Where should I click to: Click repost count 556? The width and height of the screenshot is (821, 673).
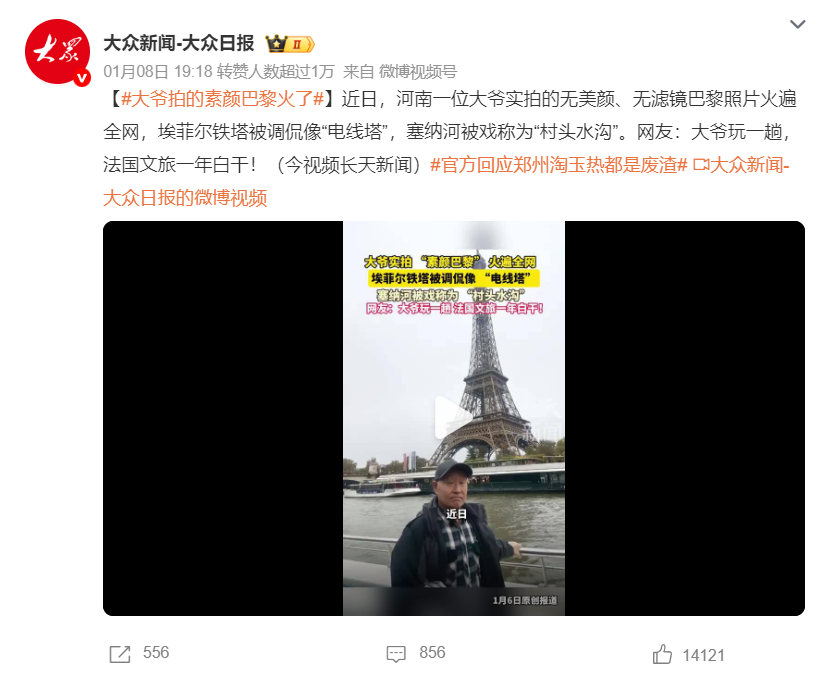tap(156, 653)
